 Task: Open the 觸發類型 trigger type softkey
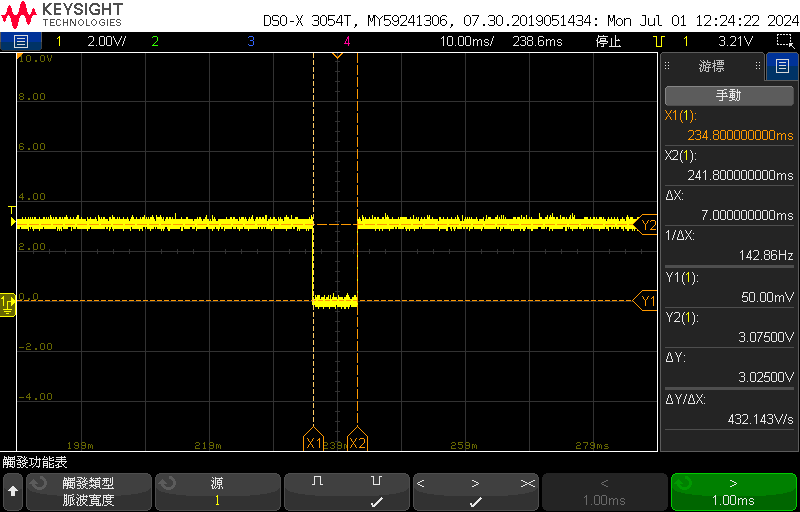88,491
